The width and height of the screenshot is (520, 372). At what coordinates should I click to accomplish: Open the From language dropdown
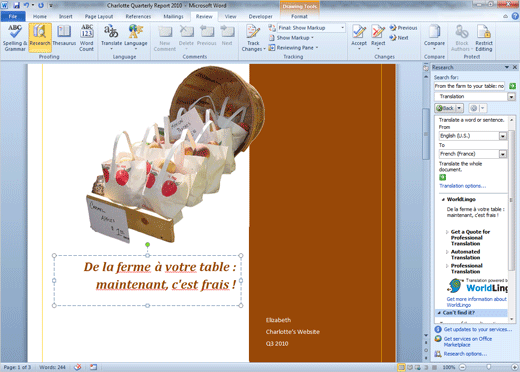pyautogui.click(x=503, y=136)
